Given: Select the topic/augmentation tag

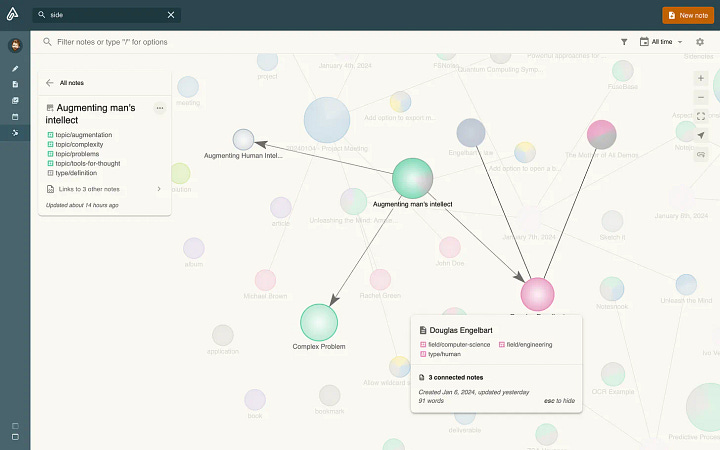Looking at the screenshot, I should (80, 135).
